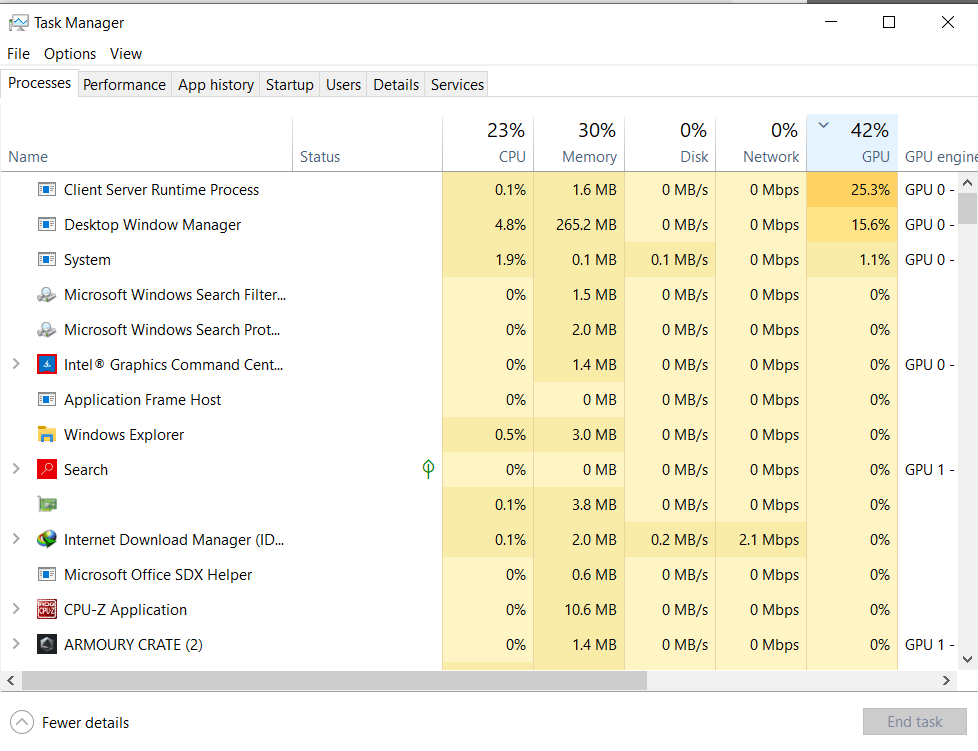The width and height of the screenshot is (978, 751).
Task: Click the Fewer details up-arrow icon
Action: [x=22, y=723]
